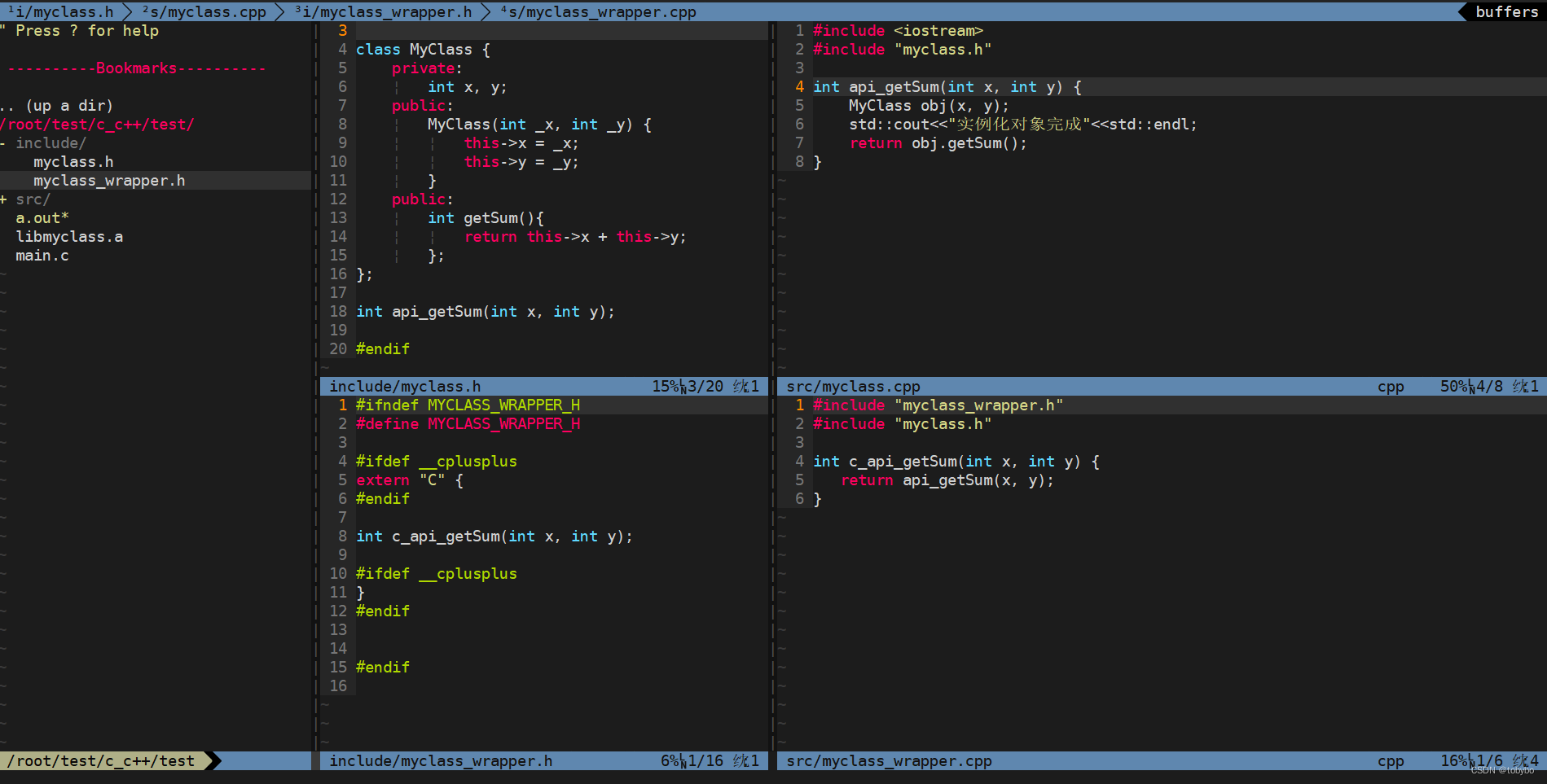Click the 'this->y = _y;' line
This screenshot has width=1547, height=784.
pos(521,162)
